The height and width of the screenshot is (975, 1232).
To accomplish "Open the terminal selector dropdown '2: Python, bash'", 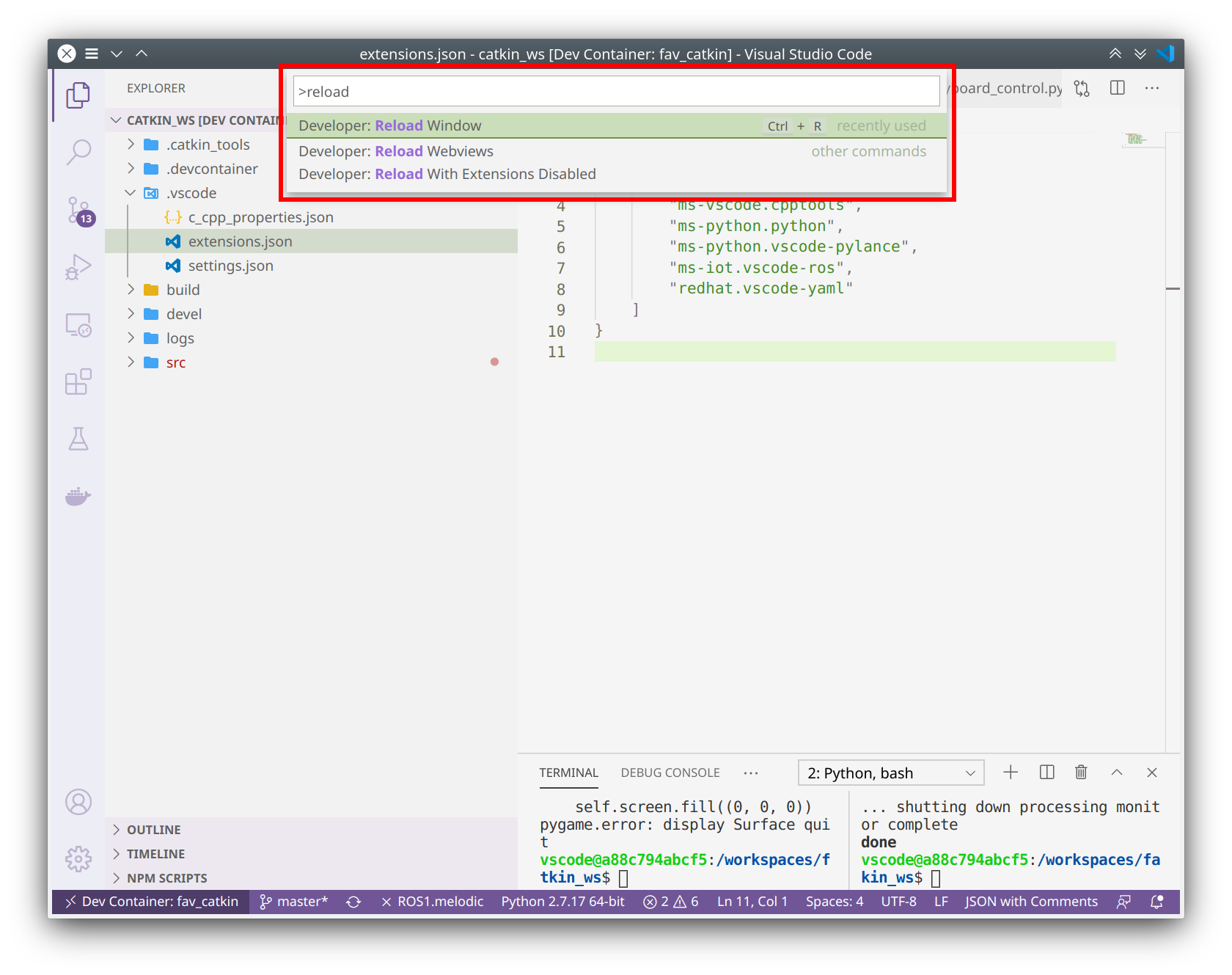I will click(891, 773).
